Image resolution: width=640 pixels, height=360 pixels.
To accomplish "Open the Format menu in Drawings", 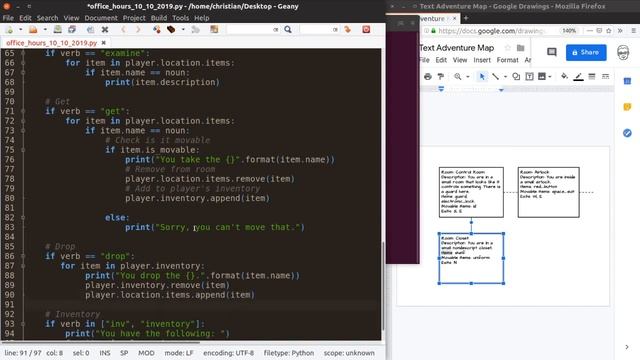I will [x=507, y=60].
